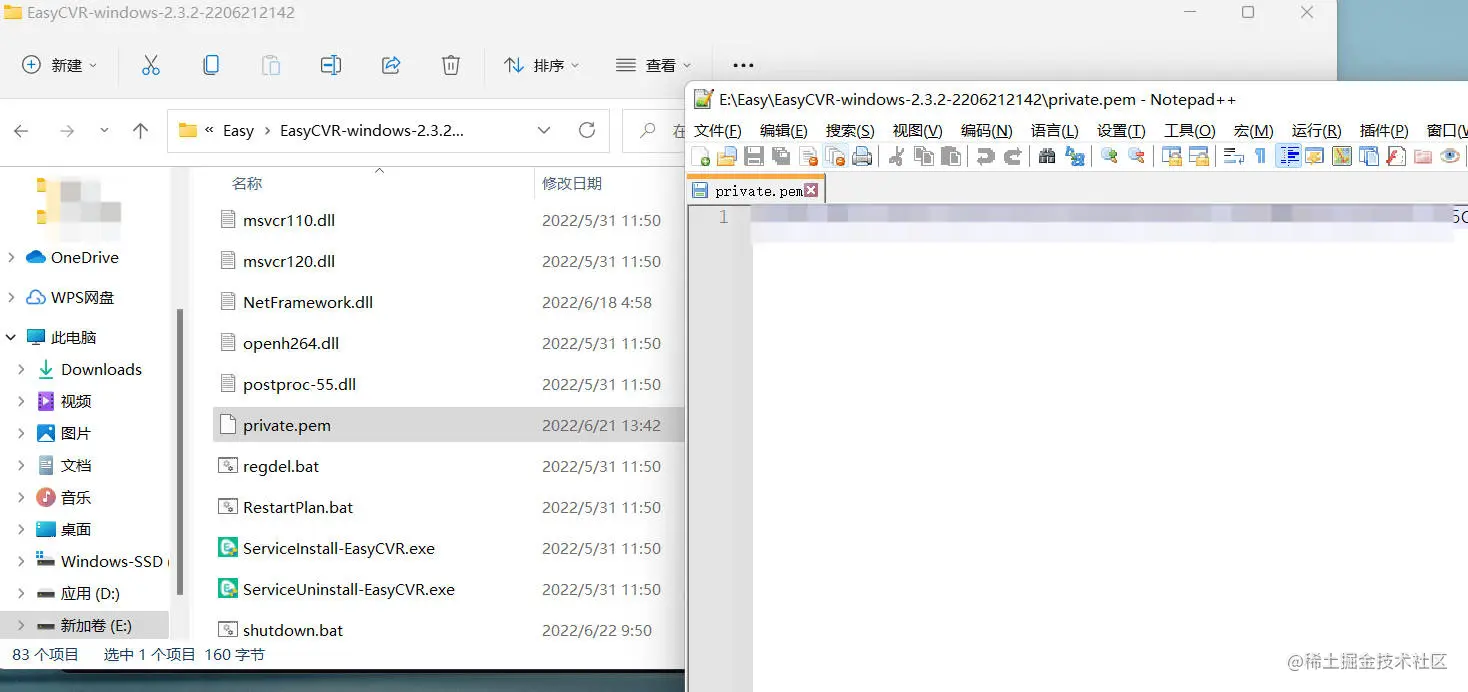
Task: Click the Explorer Delete trash icon
Action: click(x=451, y=65)
